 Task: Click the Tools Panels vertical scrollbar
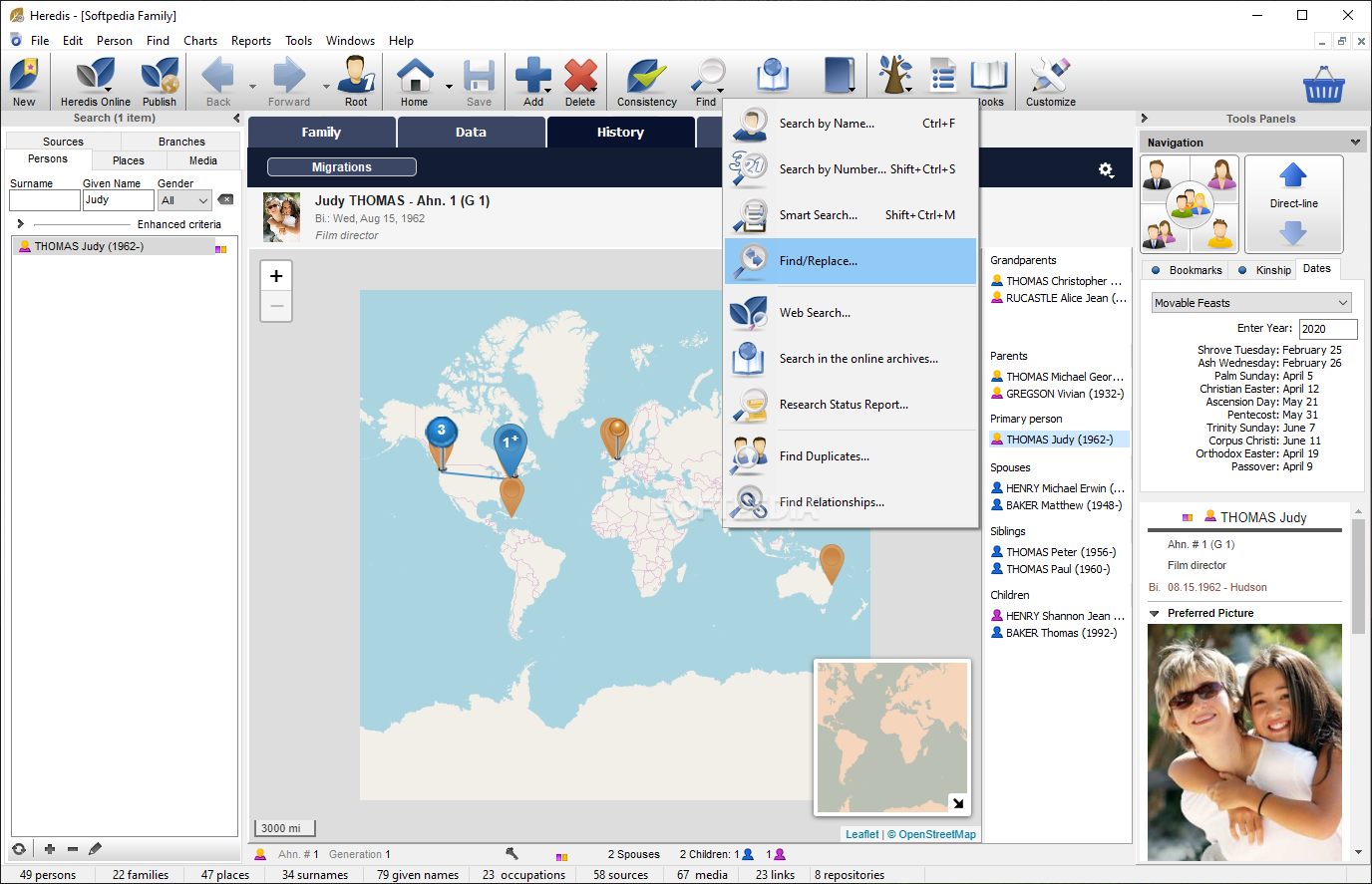coord(1357,575)
